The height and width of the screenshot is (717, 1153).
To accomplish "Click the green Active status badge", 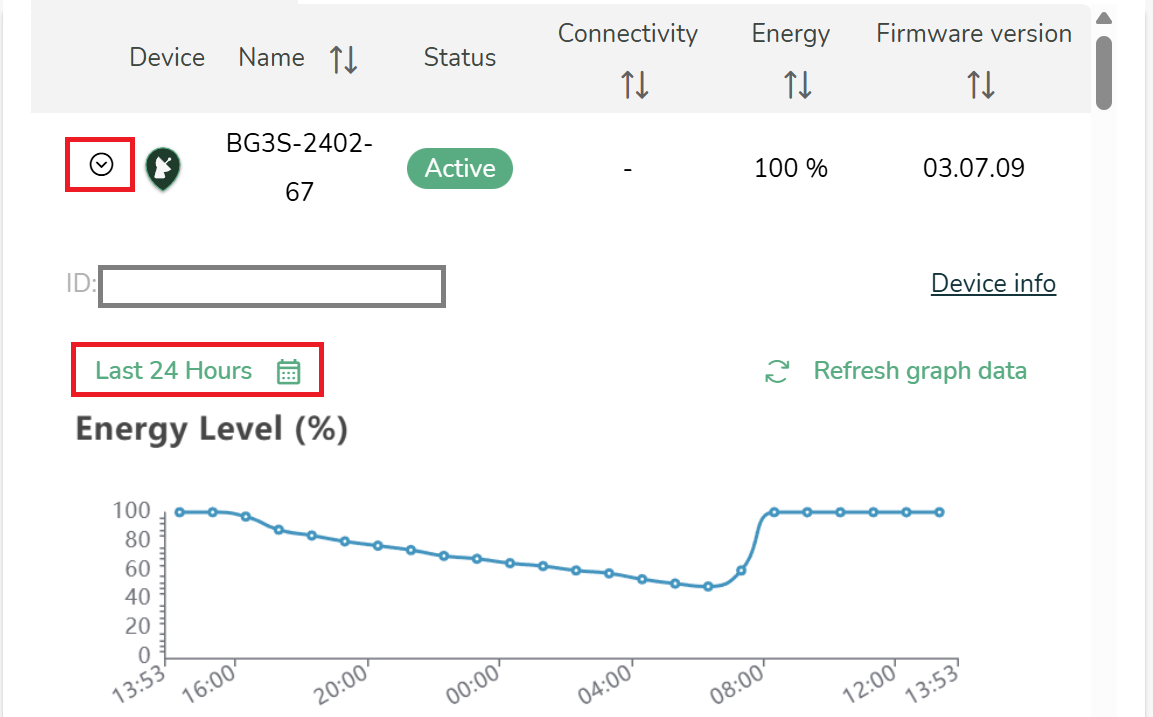I will pos(459,168).
